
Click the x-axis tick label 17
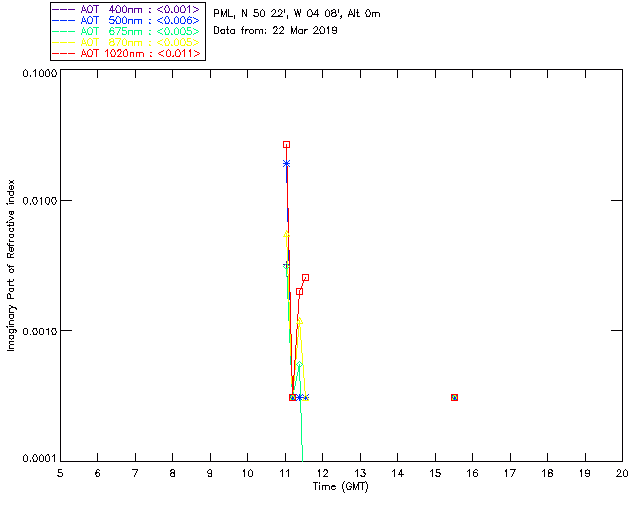click(510, 473)
